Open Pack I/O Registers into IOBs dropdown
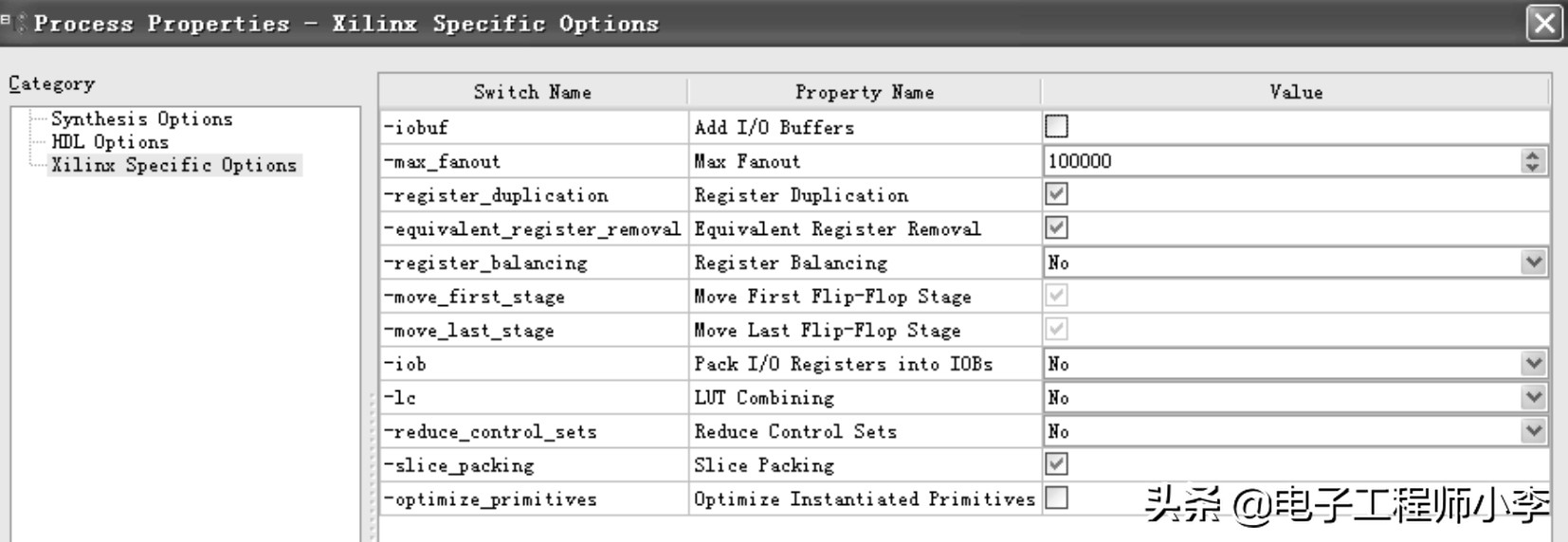Screen dimensions: 1568x542 coord(1533,364)
